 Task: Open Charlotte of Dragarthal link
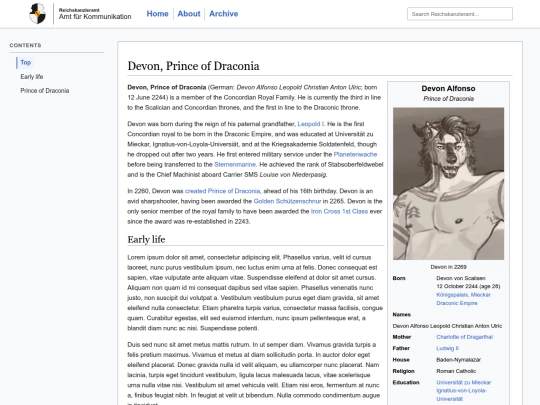tap(464, 337)
